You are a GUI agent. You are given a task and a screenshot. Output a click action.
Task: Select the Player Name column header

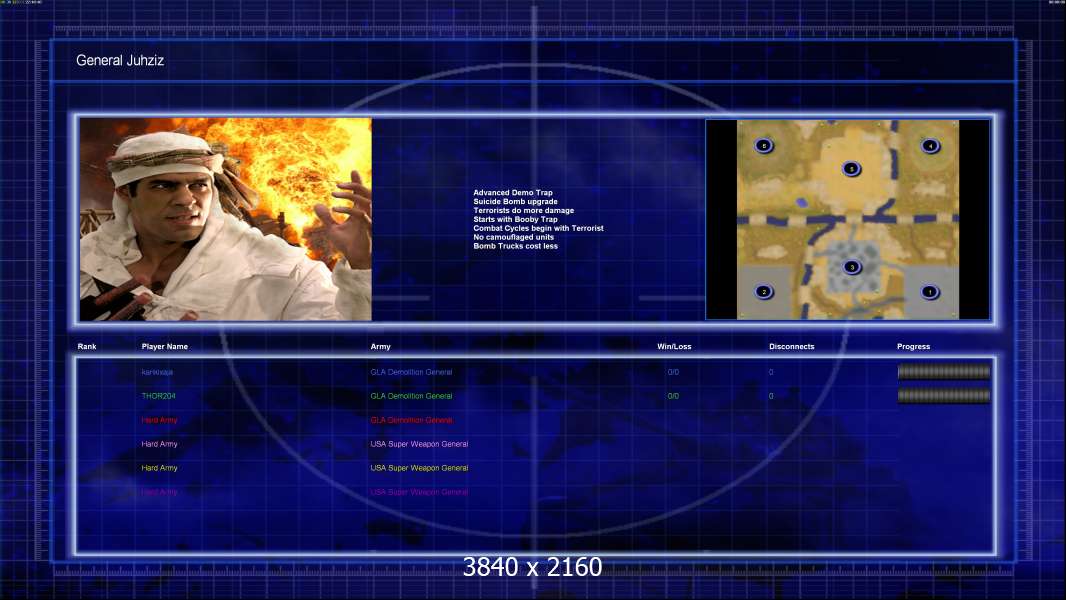164,347
